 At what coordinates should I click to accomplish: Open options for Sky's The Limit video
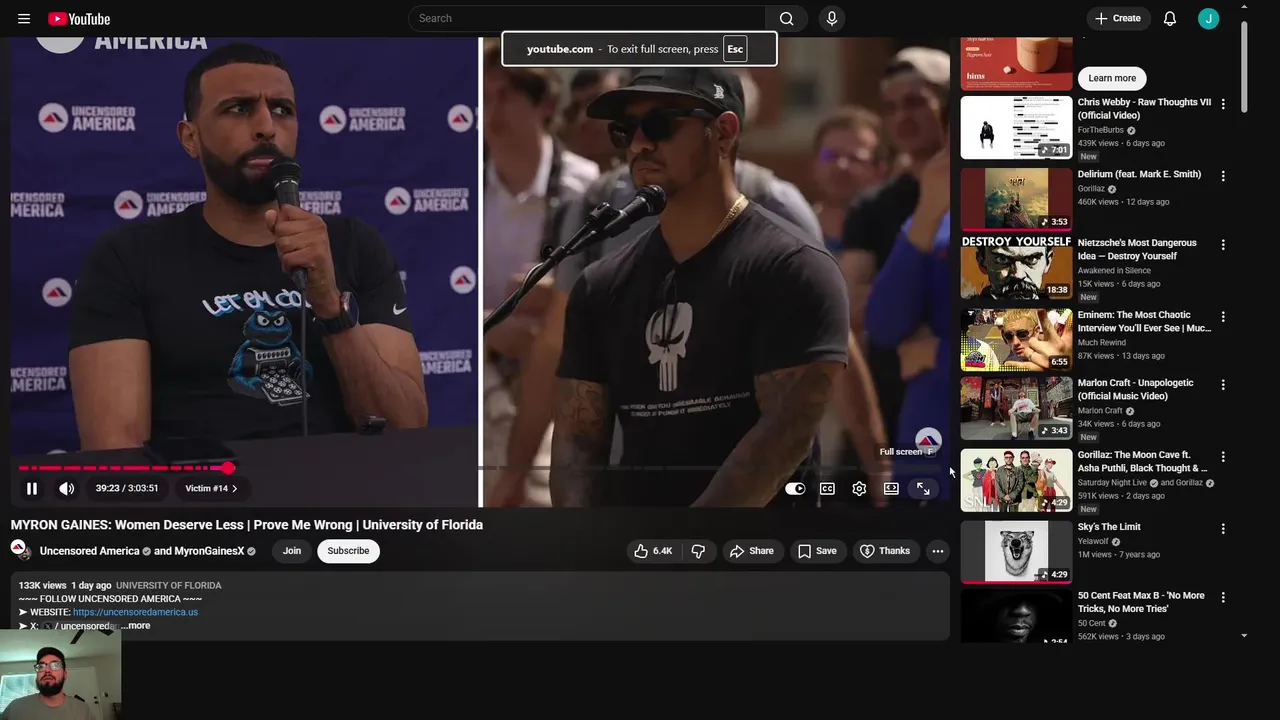tap(1222, 529)
